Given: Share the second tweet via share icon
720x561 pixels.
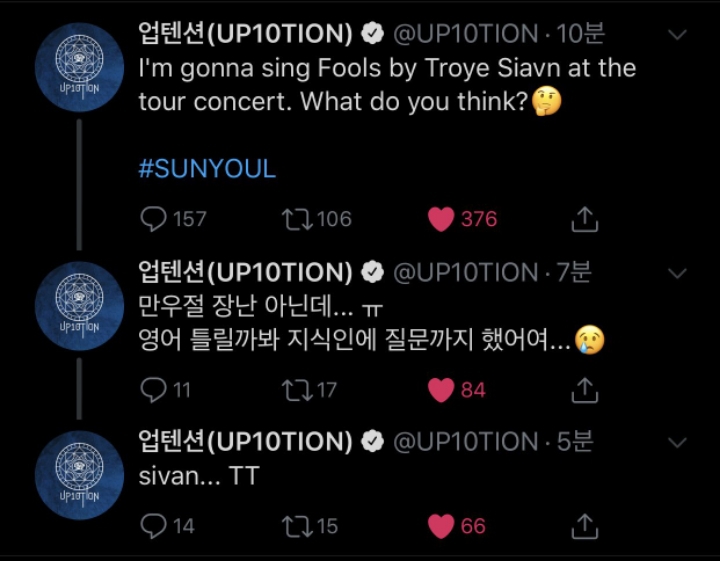Looking at the screenshot, I should point(585,390).
